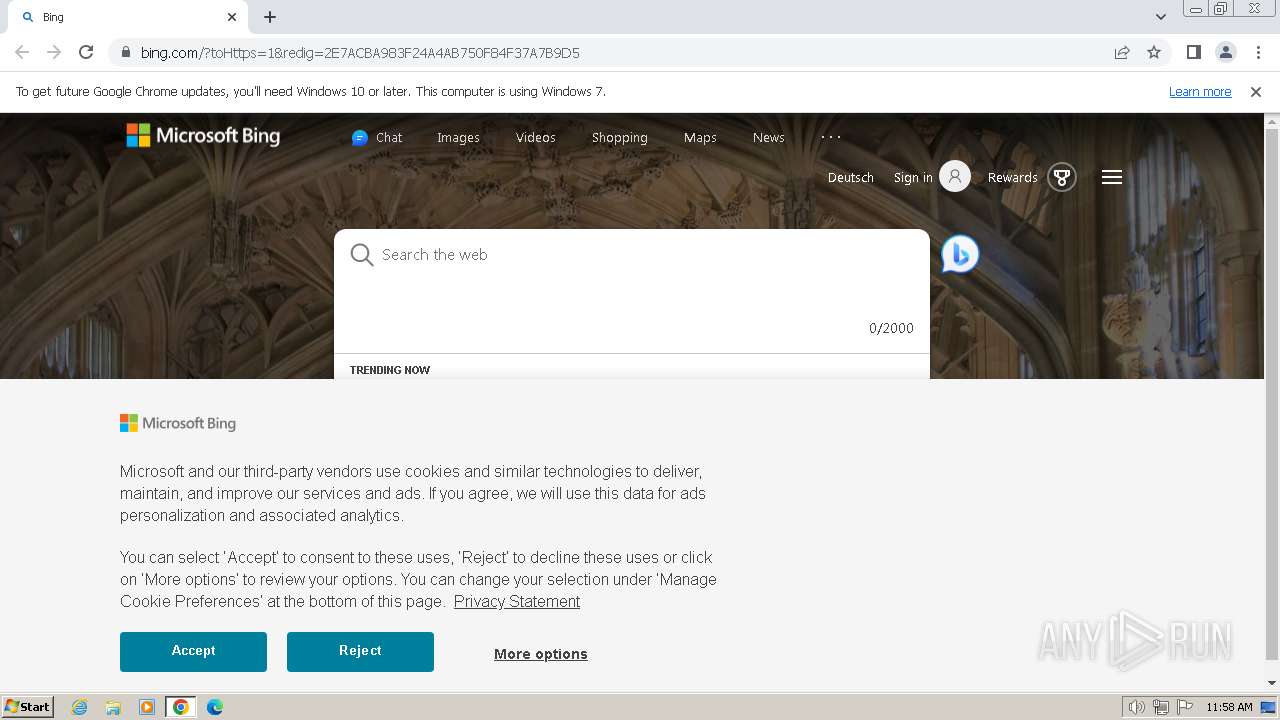Click Learn more about Chrome updates
Screen dimensions: 1280x720
(1200, 91)
